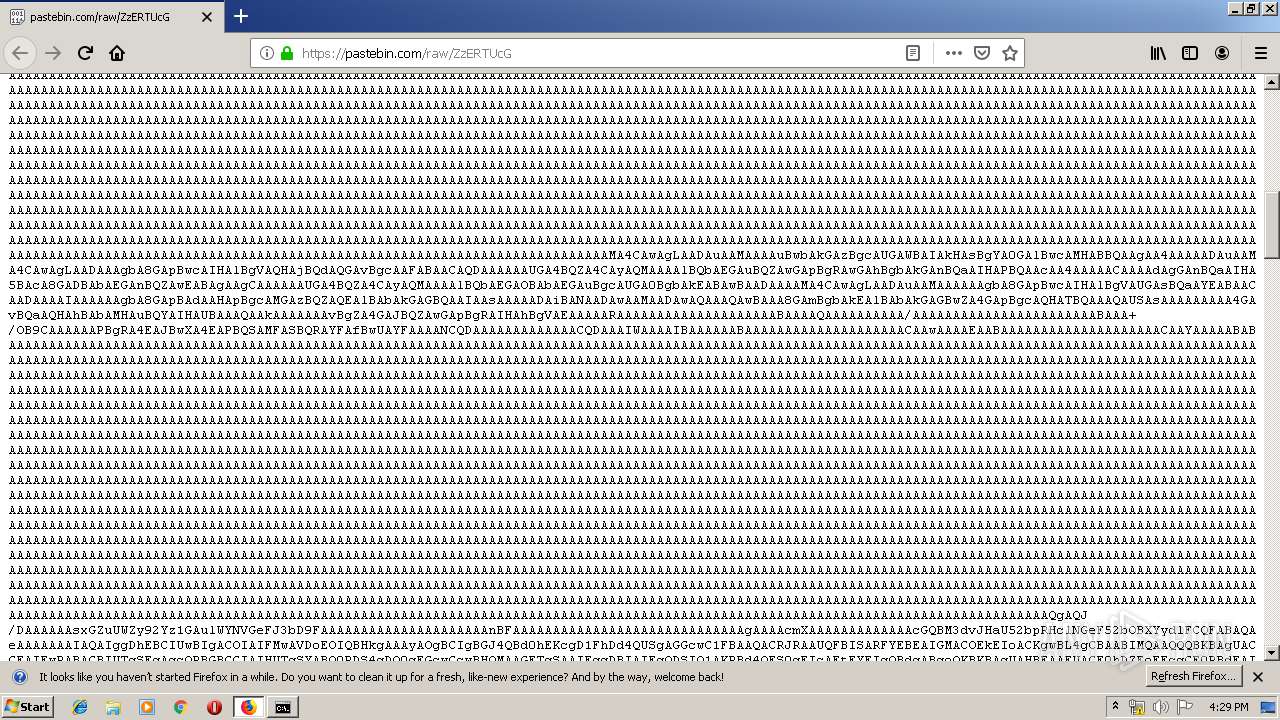Click the vertical scrollbar thumb

pos(1272,225)
